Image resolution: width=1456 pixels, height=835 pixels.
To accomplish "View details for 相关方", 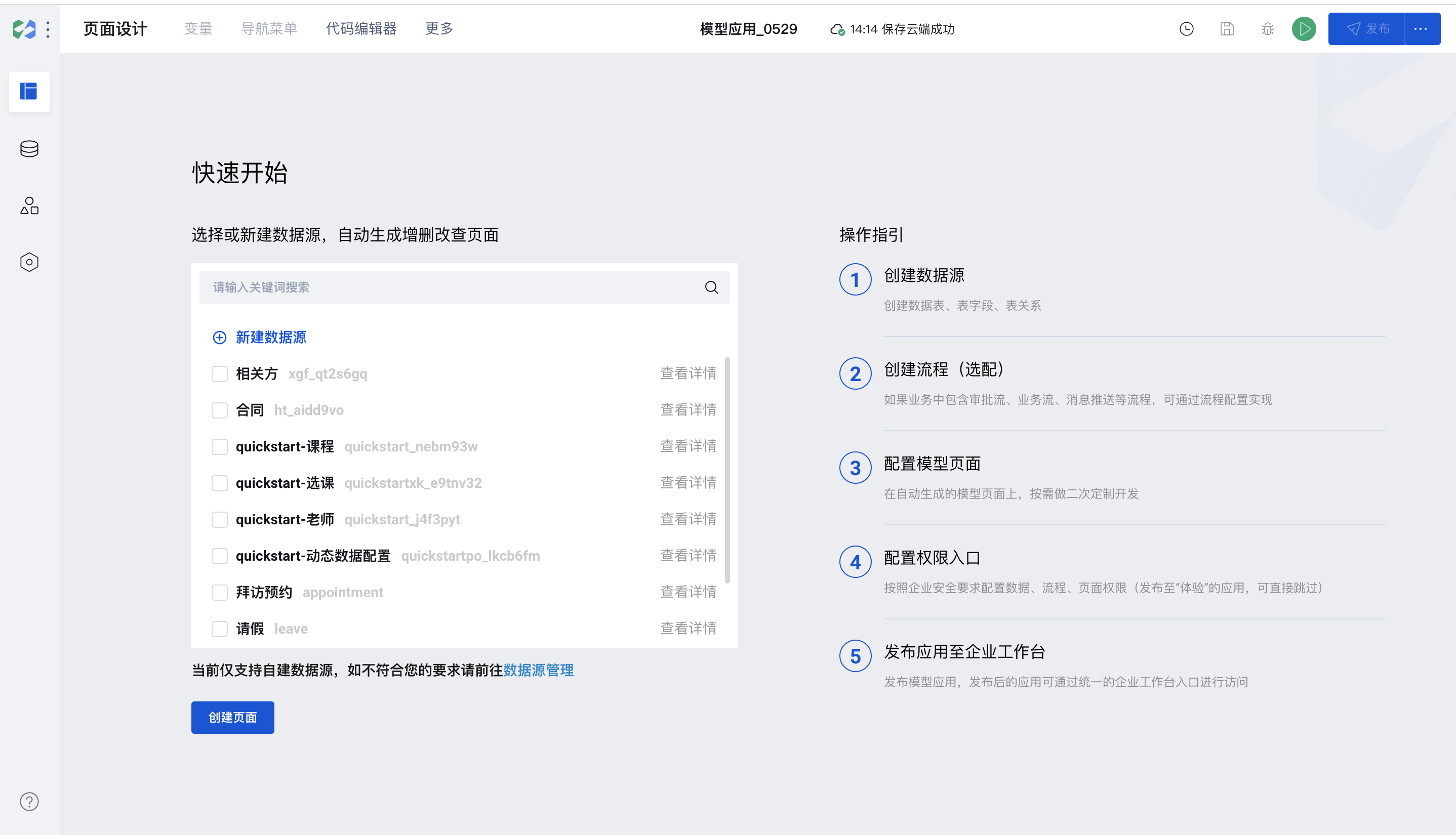I will pyautogui.click(x=689, y=373).
